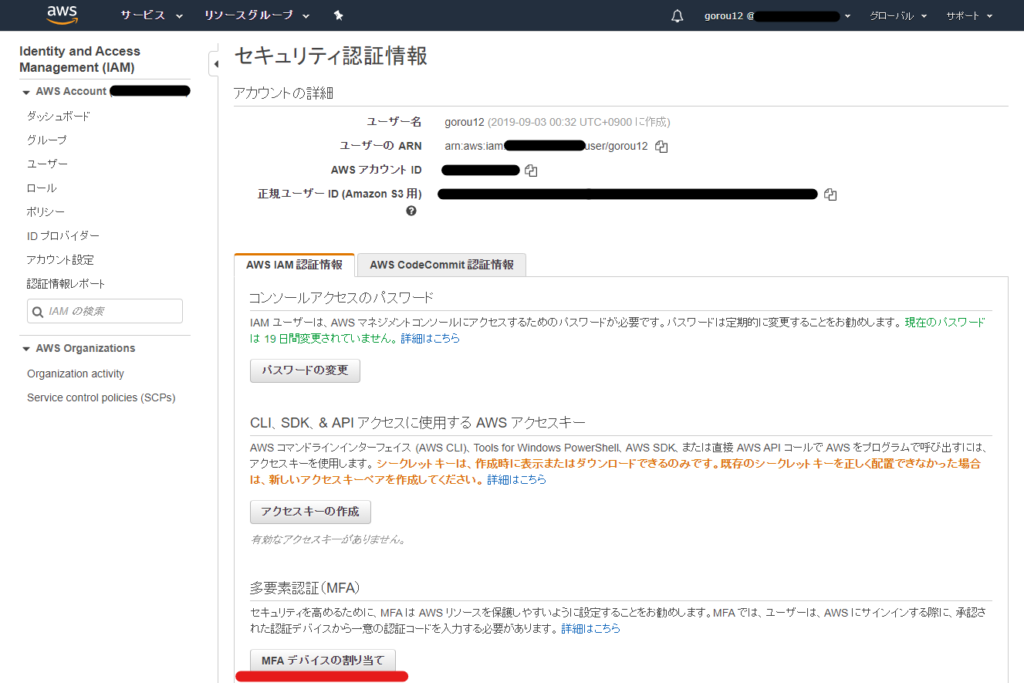Viewport: 1024px width, 683px height.
Task: Focus the IAM の検索 search field
Action: pos(105,311)
